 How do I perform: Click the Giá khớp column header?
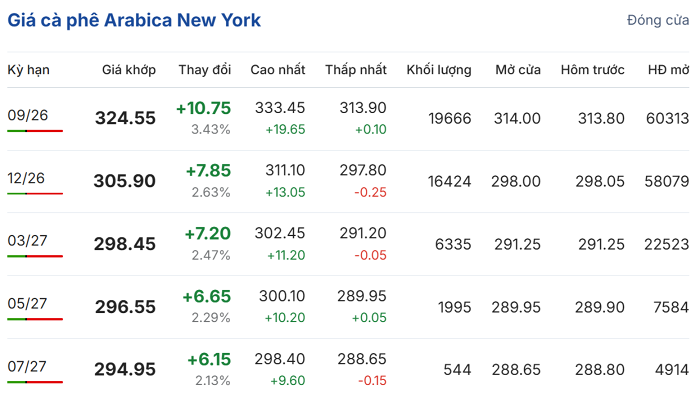click(x=129, y=70)
